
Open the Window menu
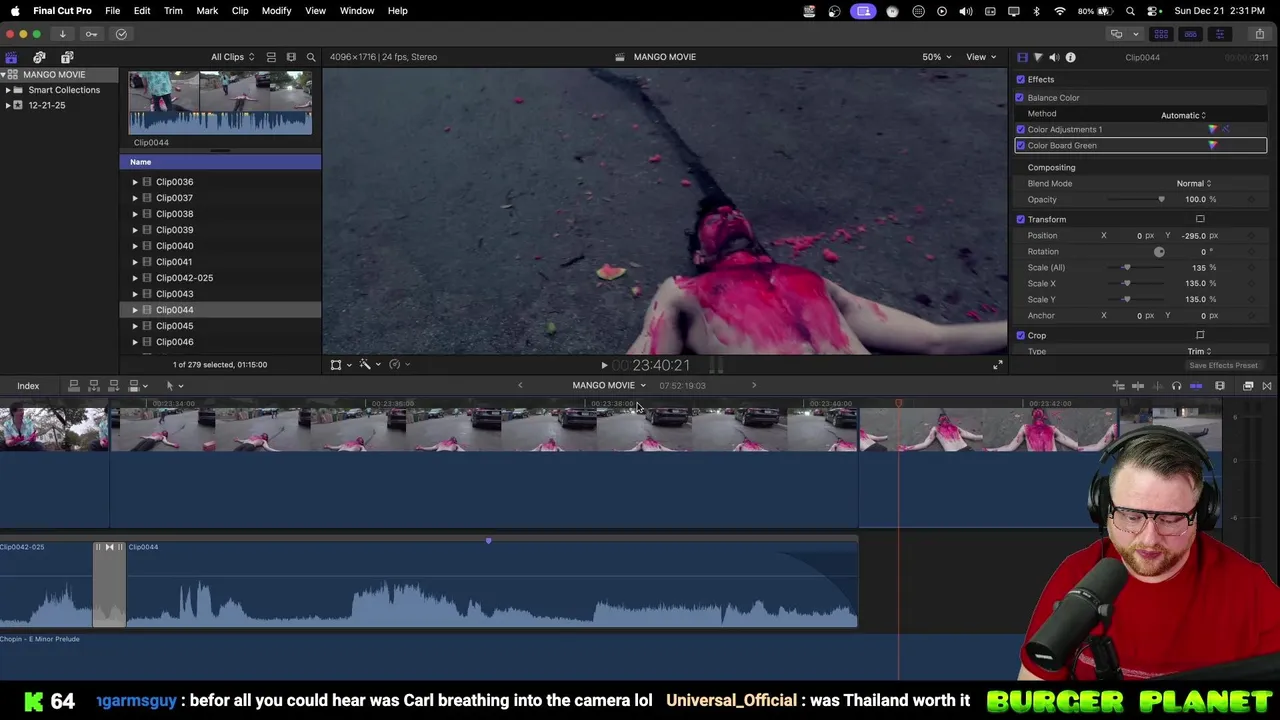point(357,11)
